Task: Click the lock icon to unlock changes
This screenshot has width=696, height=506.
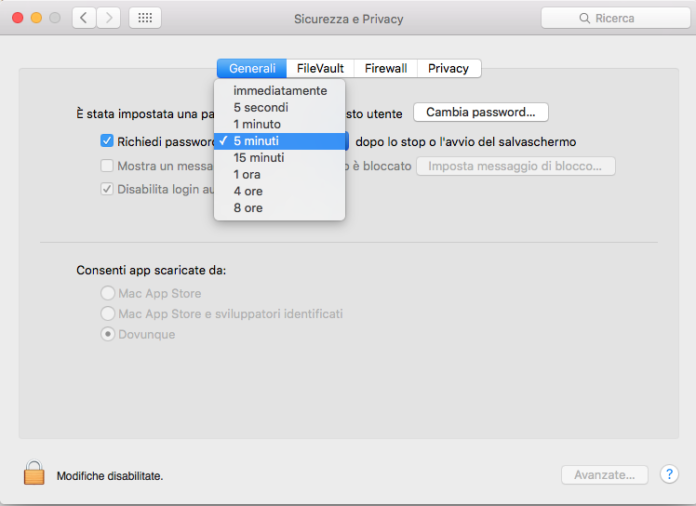Action: tap(34, 473)
